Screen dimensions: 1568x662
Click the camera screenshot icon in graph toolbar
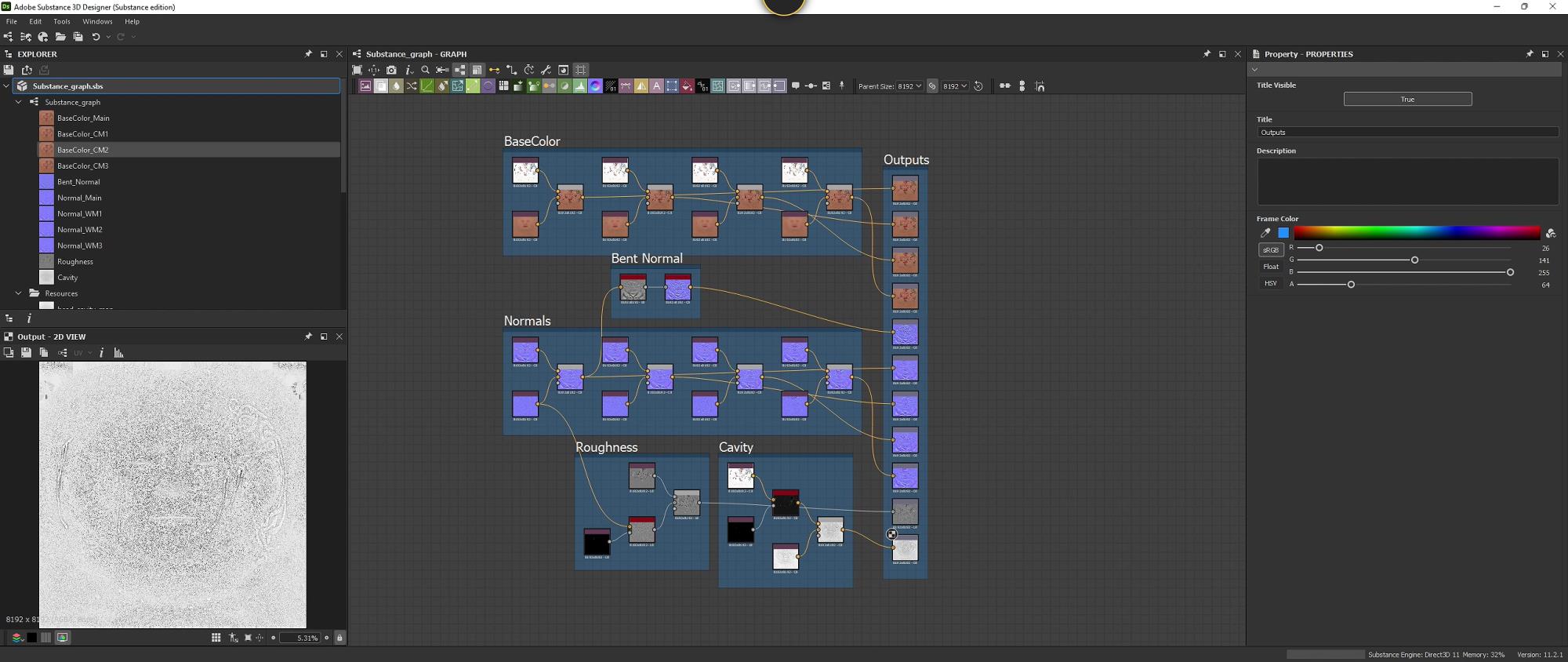(x=391, y=70)
